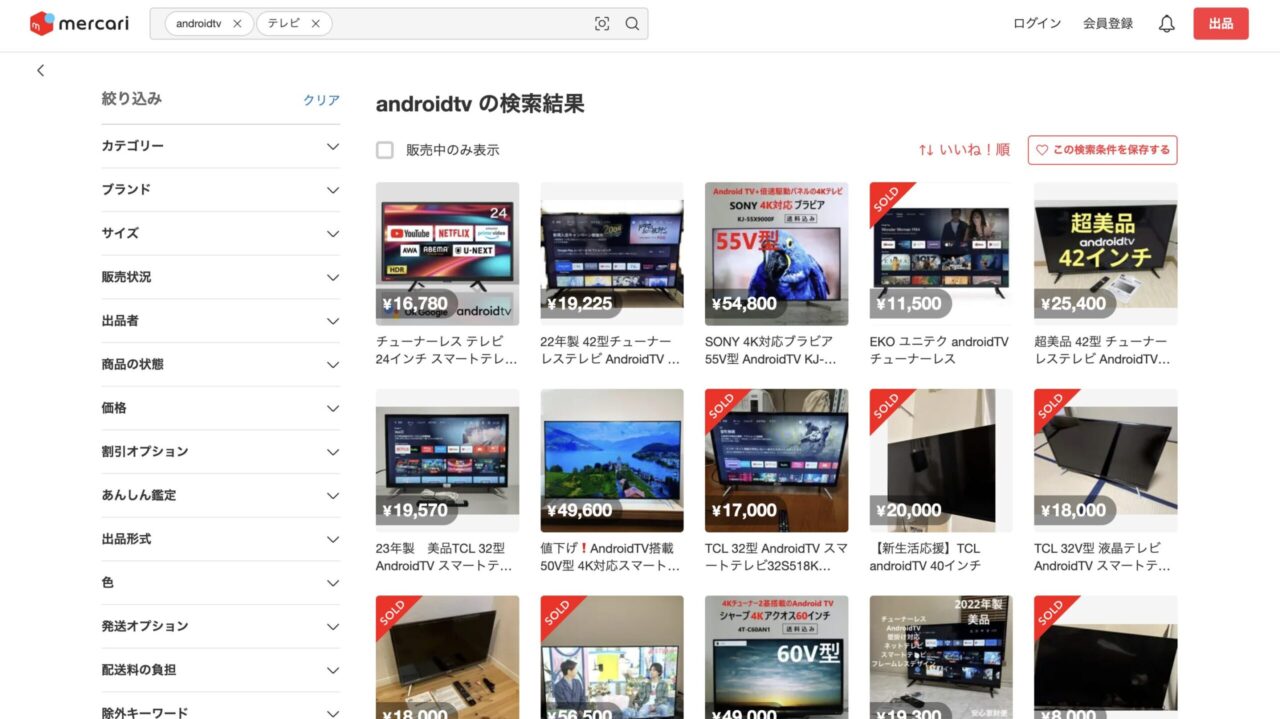Open image search camera icon
Viewport: 1280px width, 719px height.
click(602, 24)
